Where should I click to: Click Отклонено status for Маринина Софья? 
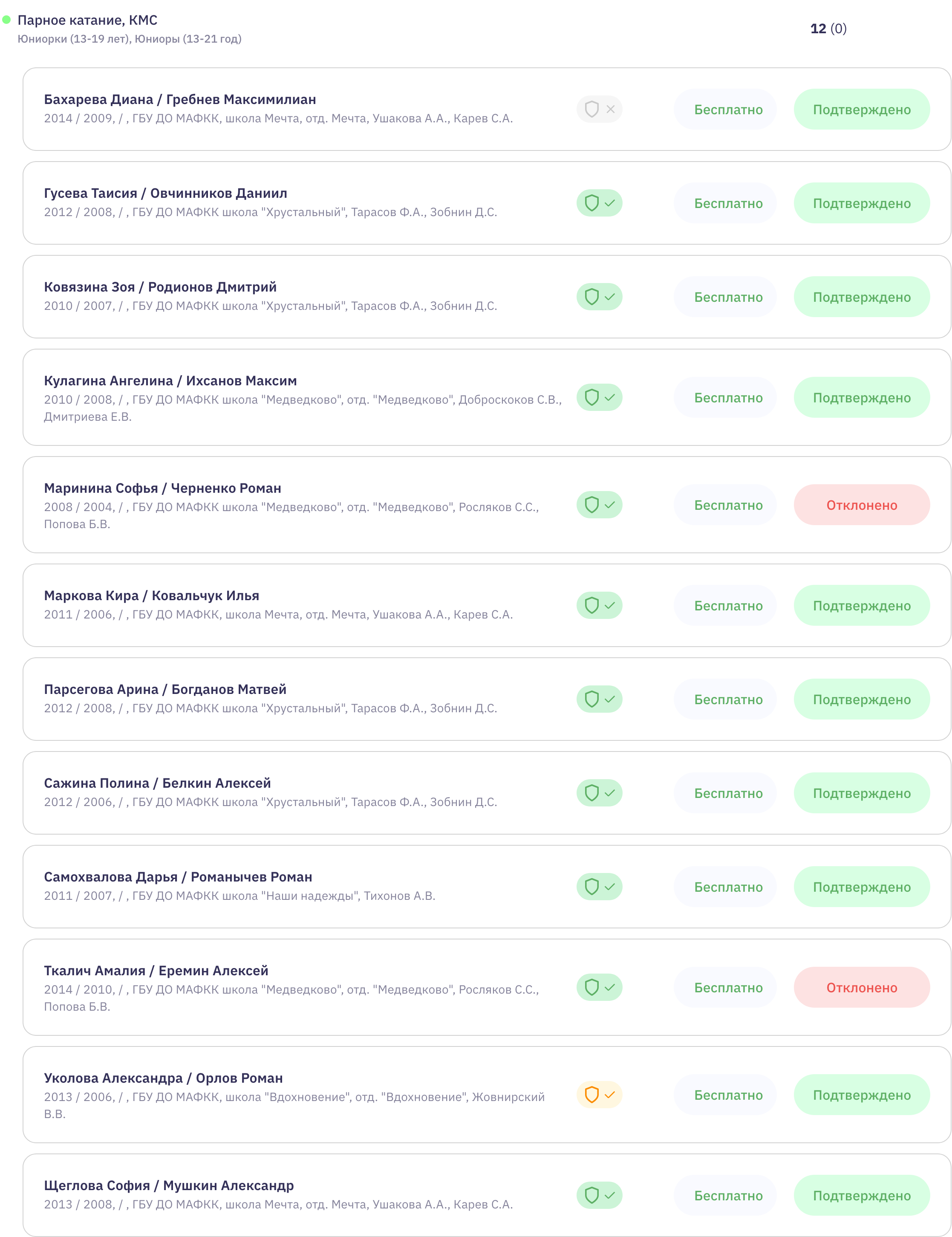tap(861, 505)
